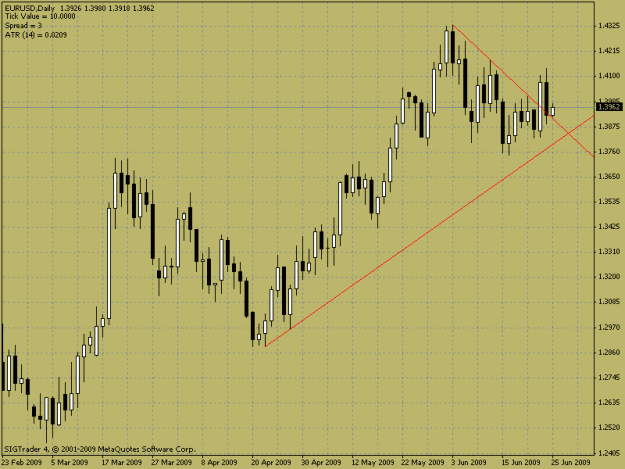This screenshot has width=625, height=469.
Task: Click the '12 May 2009' date label
Action: (x=373, y=462)
